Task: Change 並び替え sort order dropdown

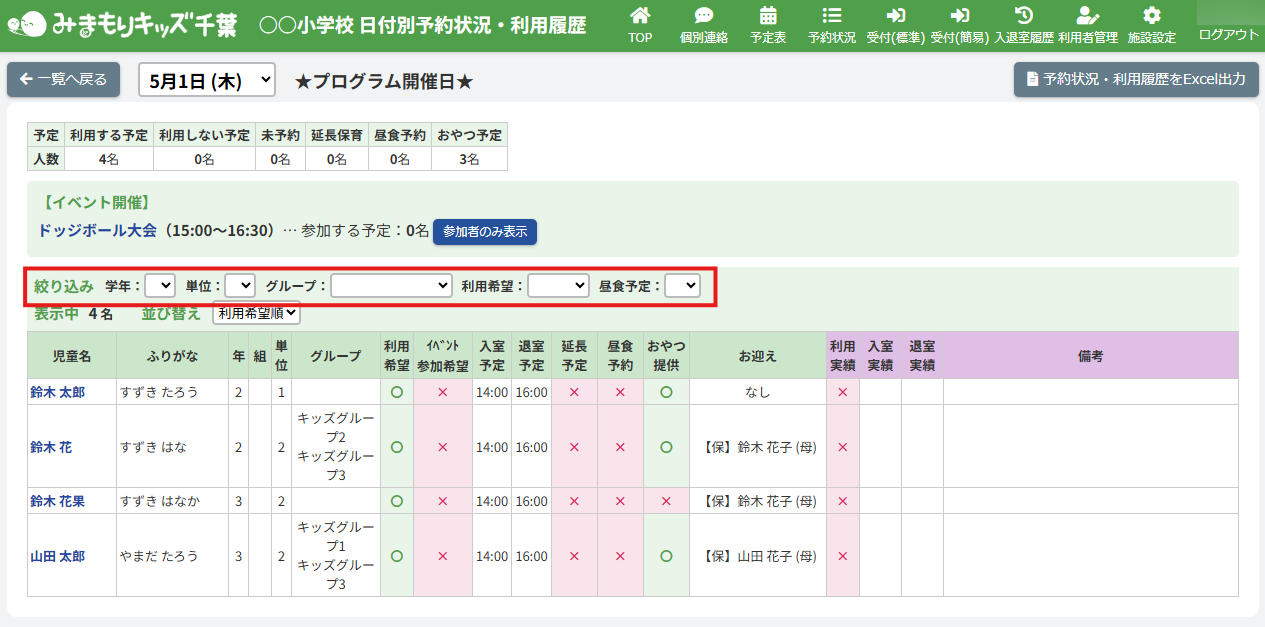Action: coord(257,313)
